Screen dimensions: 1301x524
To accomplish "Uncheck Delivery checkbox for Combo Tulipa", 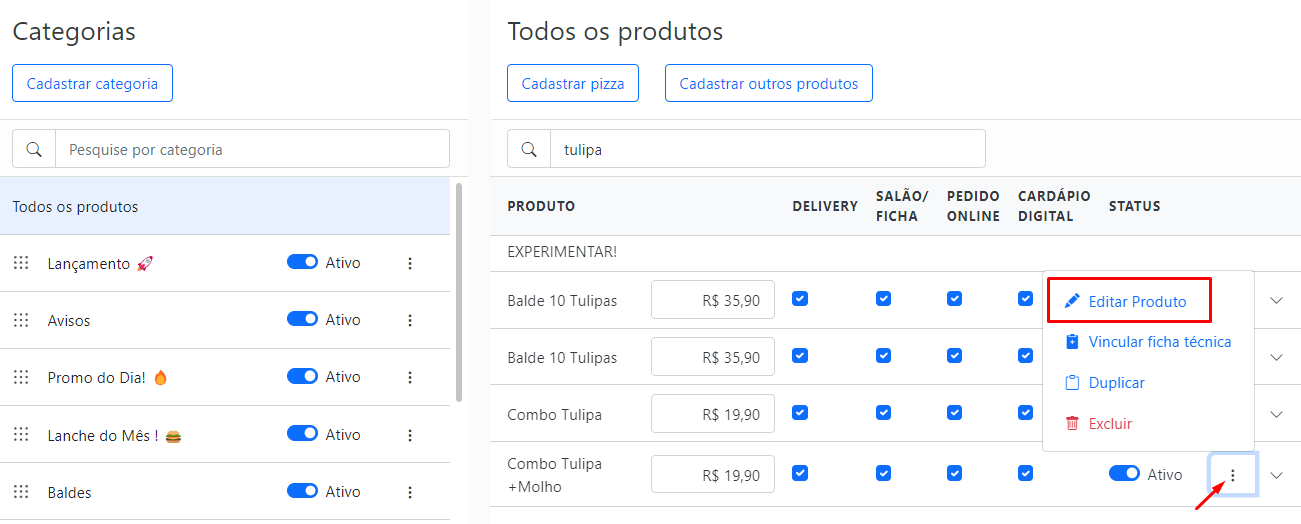I will click(799, 412).
